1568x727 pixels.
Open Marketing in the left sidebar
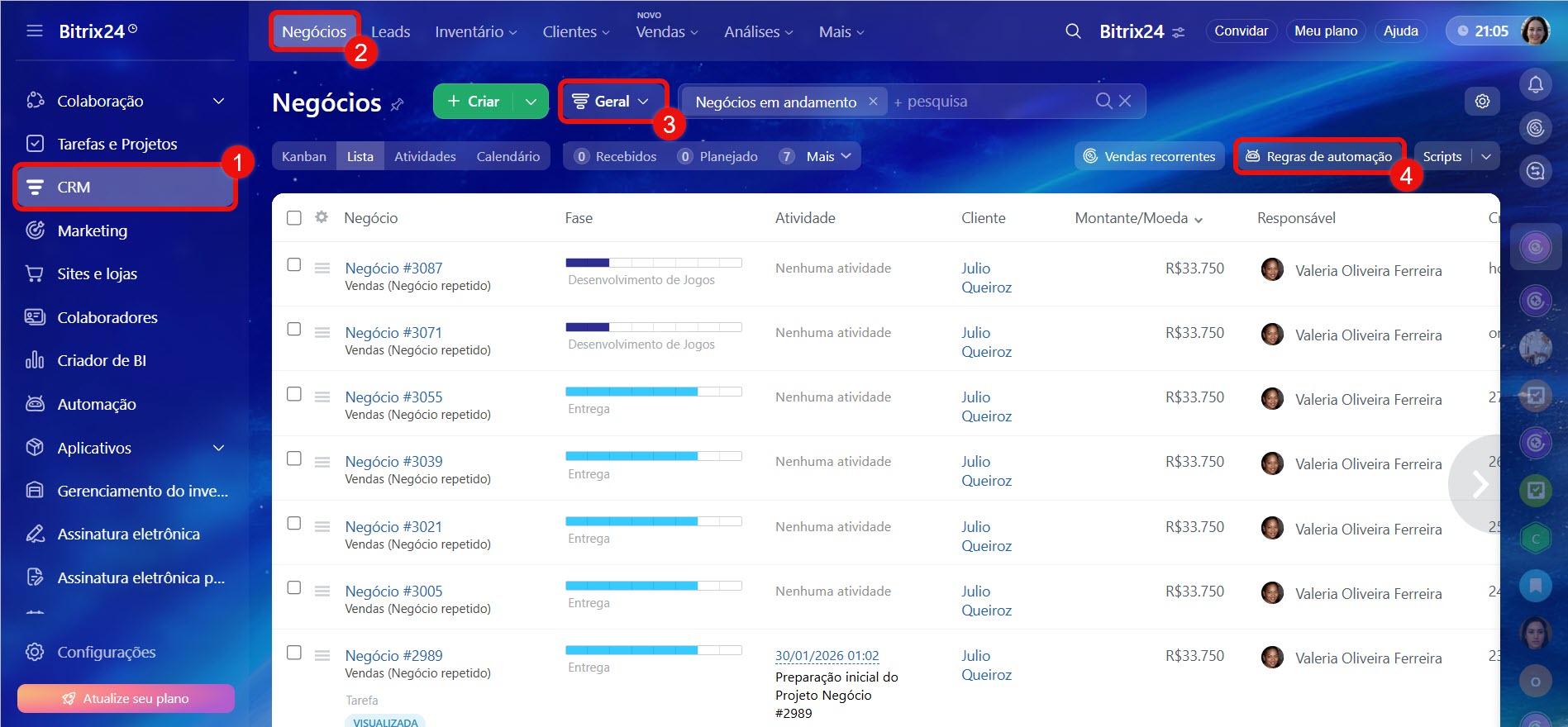click(x=92, y=230)
